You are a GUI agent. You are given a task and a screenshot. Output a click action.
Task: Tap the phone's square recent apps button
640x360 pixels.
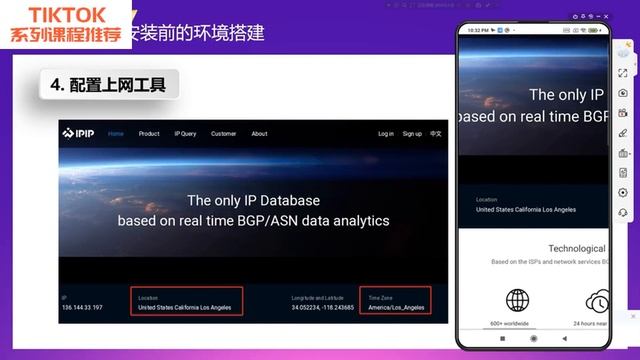[x=502, y=338]
